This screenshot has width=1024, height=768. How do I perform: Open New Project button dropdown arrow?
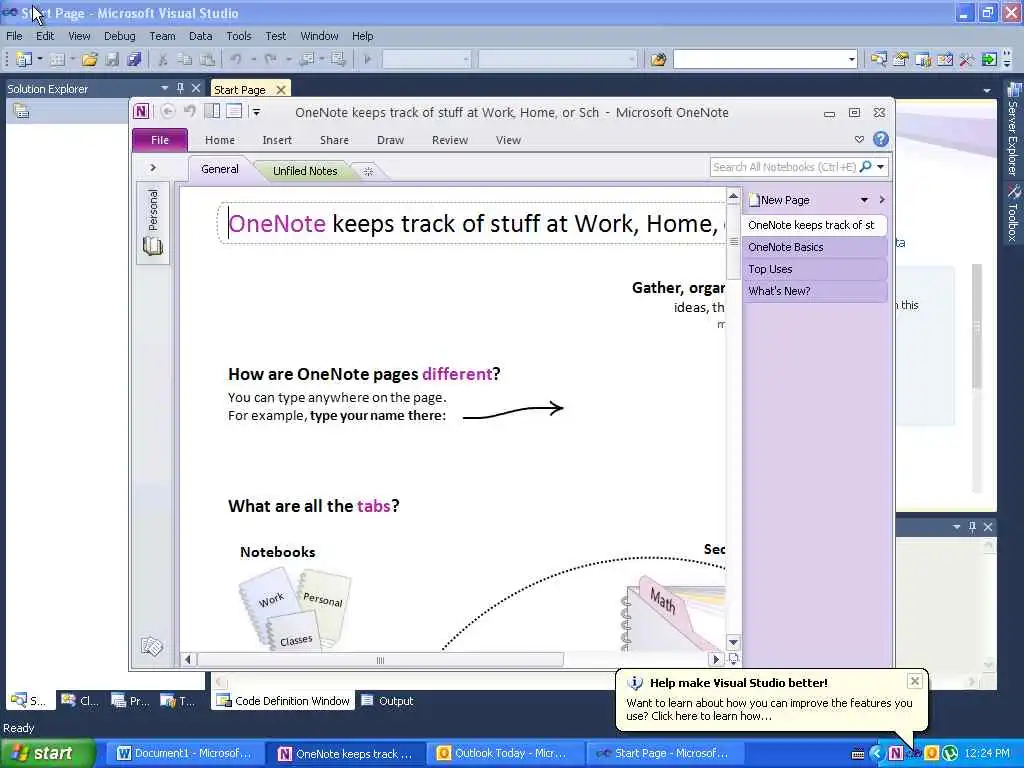point(39,59)
